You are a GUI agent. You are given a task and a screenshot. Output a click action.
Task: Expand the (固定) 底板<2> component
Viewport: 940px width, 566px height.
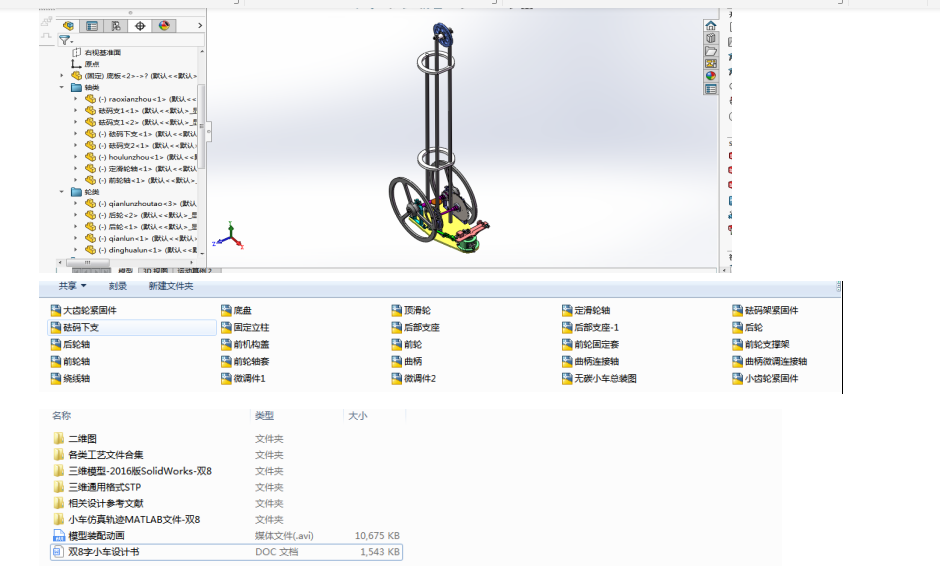pyautogui.click(x=62, y=76)
